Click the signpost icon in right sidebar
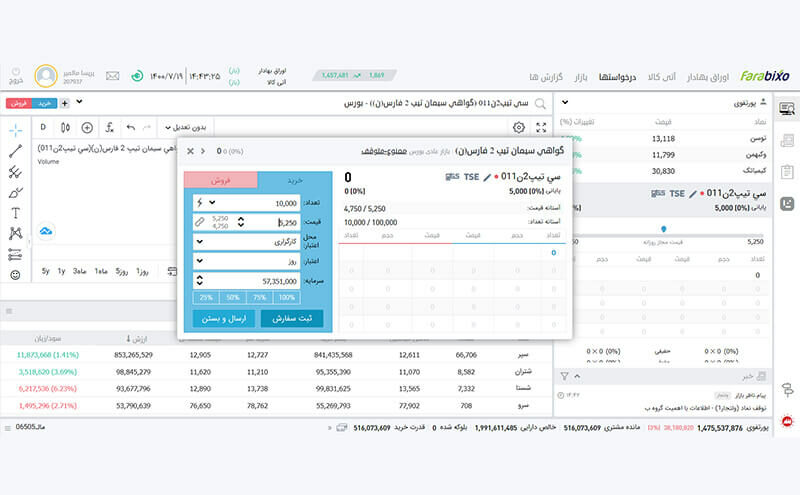The width and height of the screenshot is (800, 495). 787,390
